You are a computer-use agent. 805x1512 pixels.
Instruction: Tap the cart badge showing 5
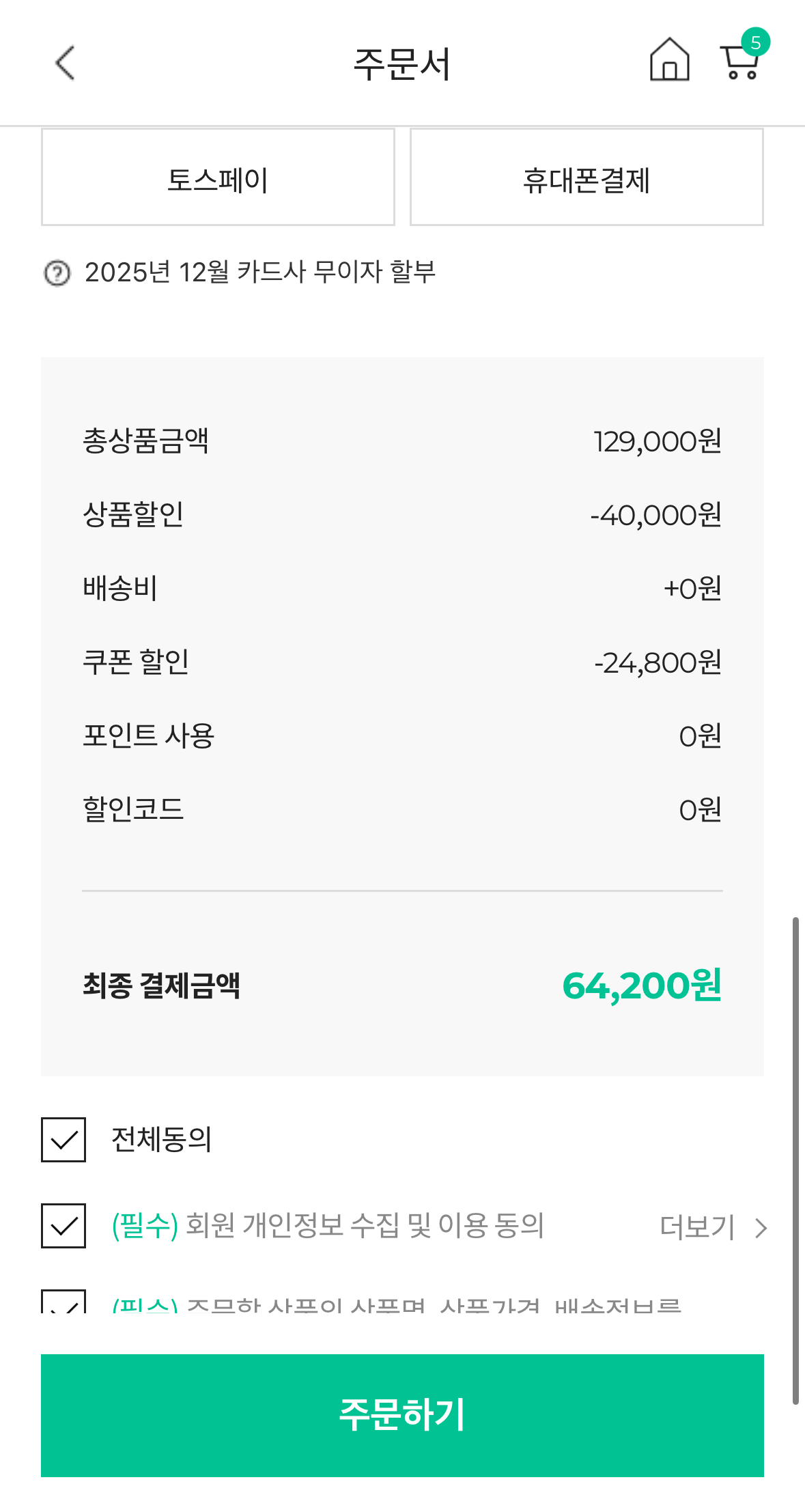click(755, 42)
